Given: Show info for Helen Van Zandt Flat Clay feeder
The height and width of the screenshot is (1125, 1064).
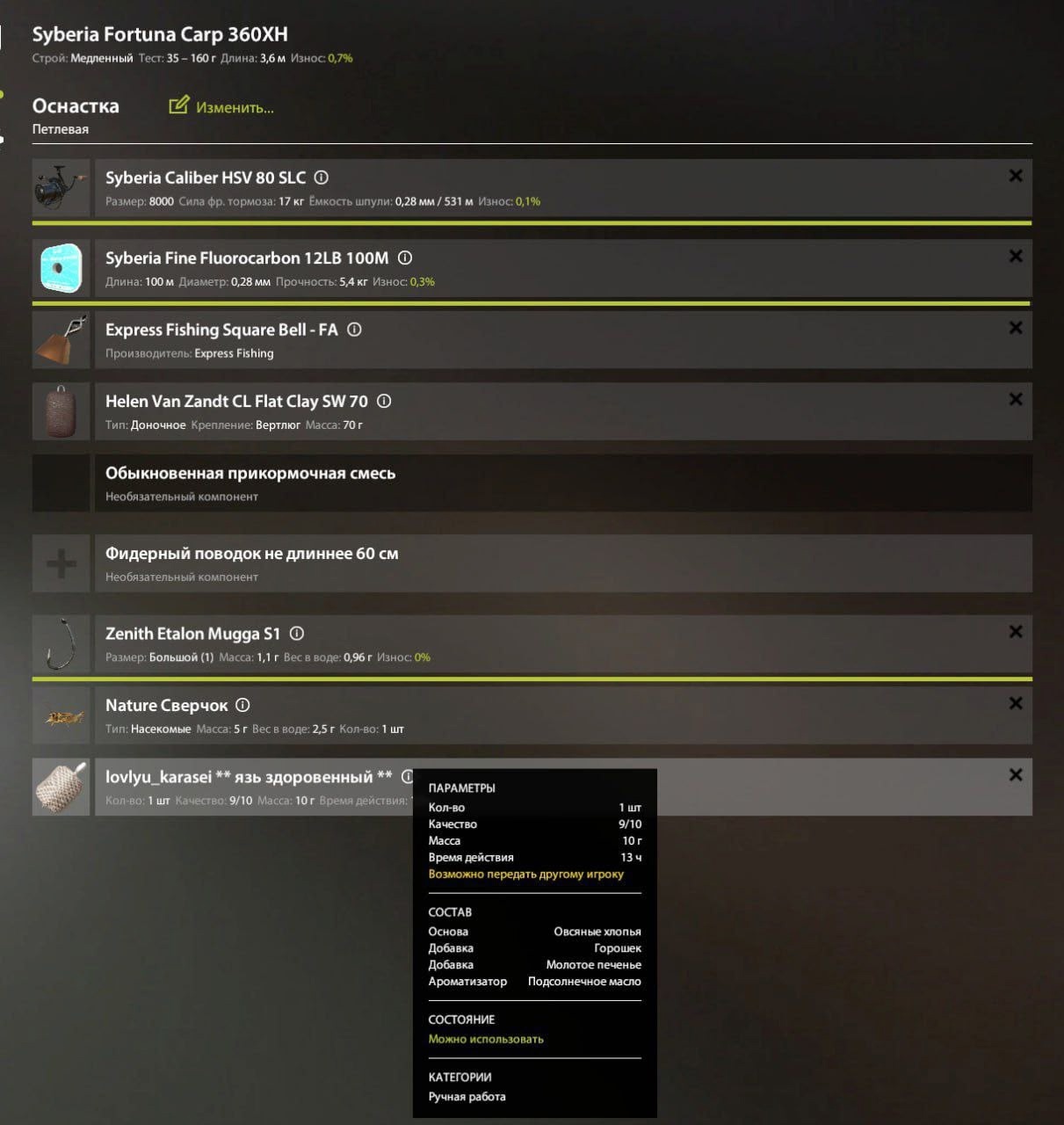Looking at the screenshot, I should click(384, 401).
